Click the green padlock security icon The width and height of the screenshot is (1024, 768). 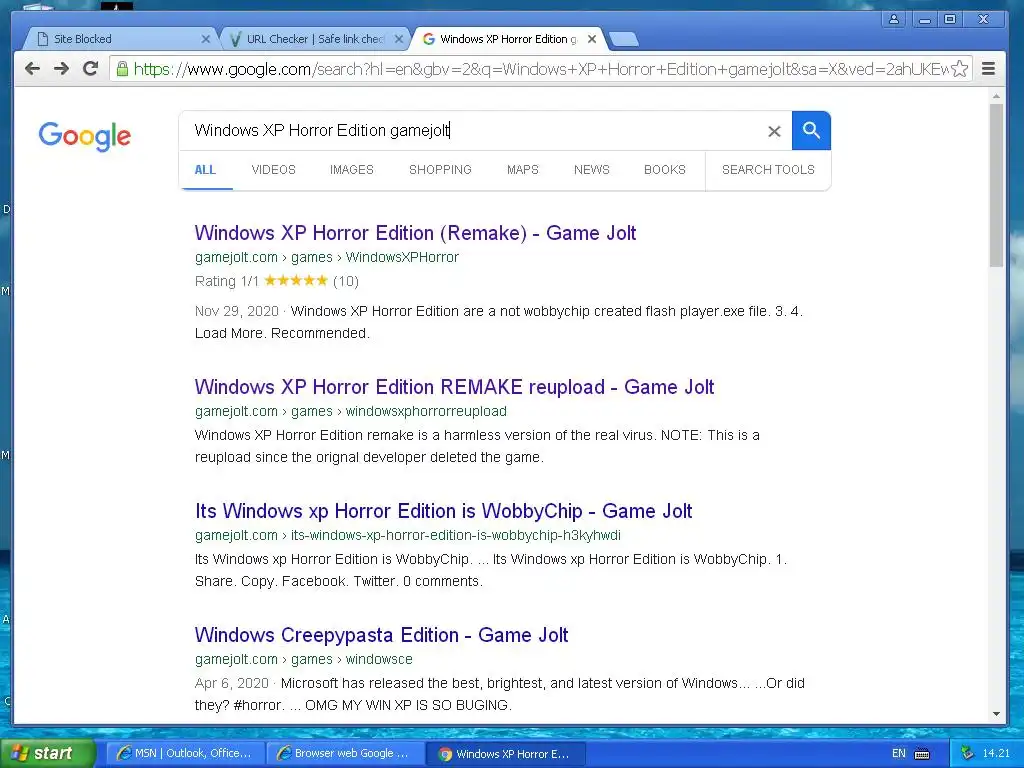coord(122,69)
